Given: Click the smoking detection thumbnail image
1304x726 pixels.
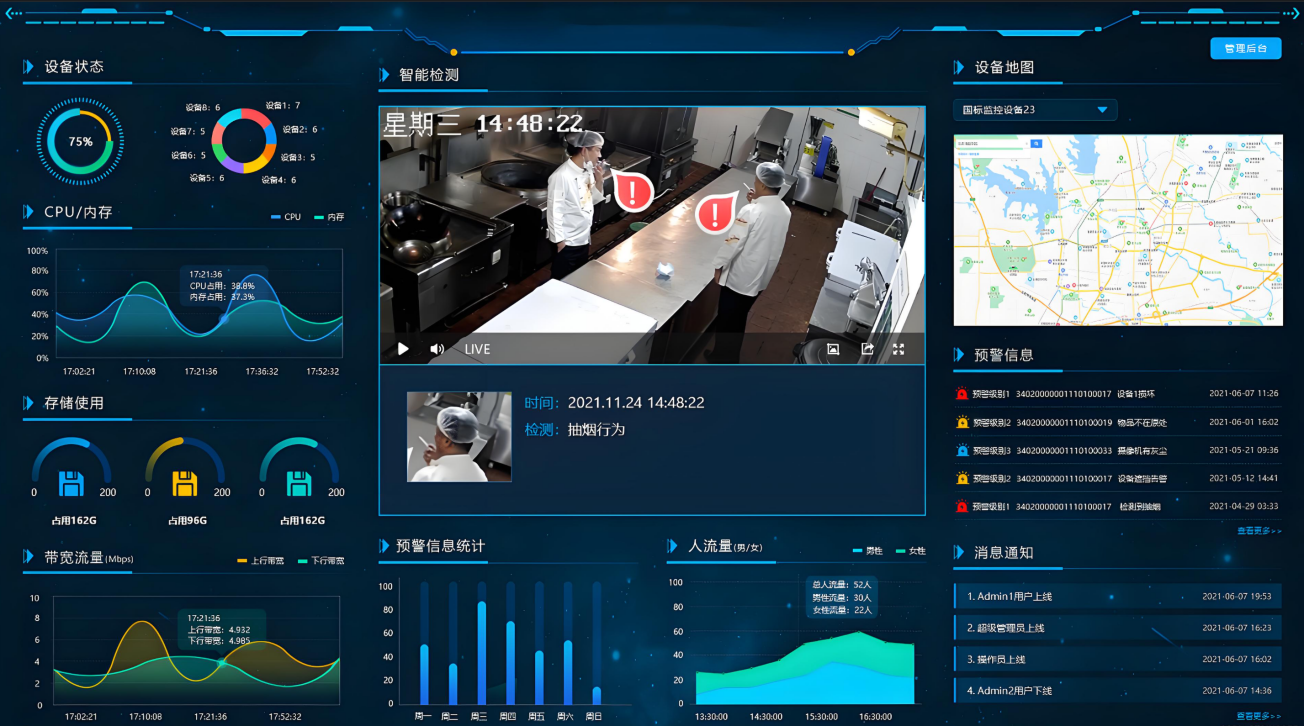Looking at the screenshot, I should pos(459,437).
